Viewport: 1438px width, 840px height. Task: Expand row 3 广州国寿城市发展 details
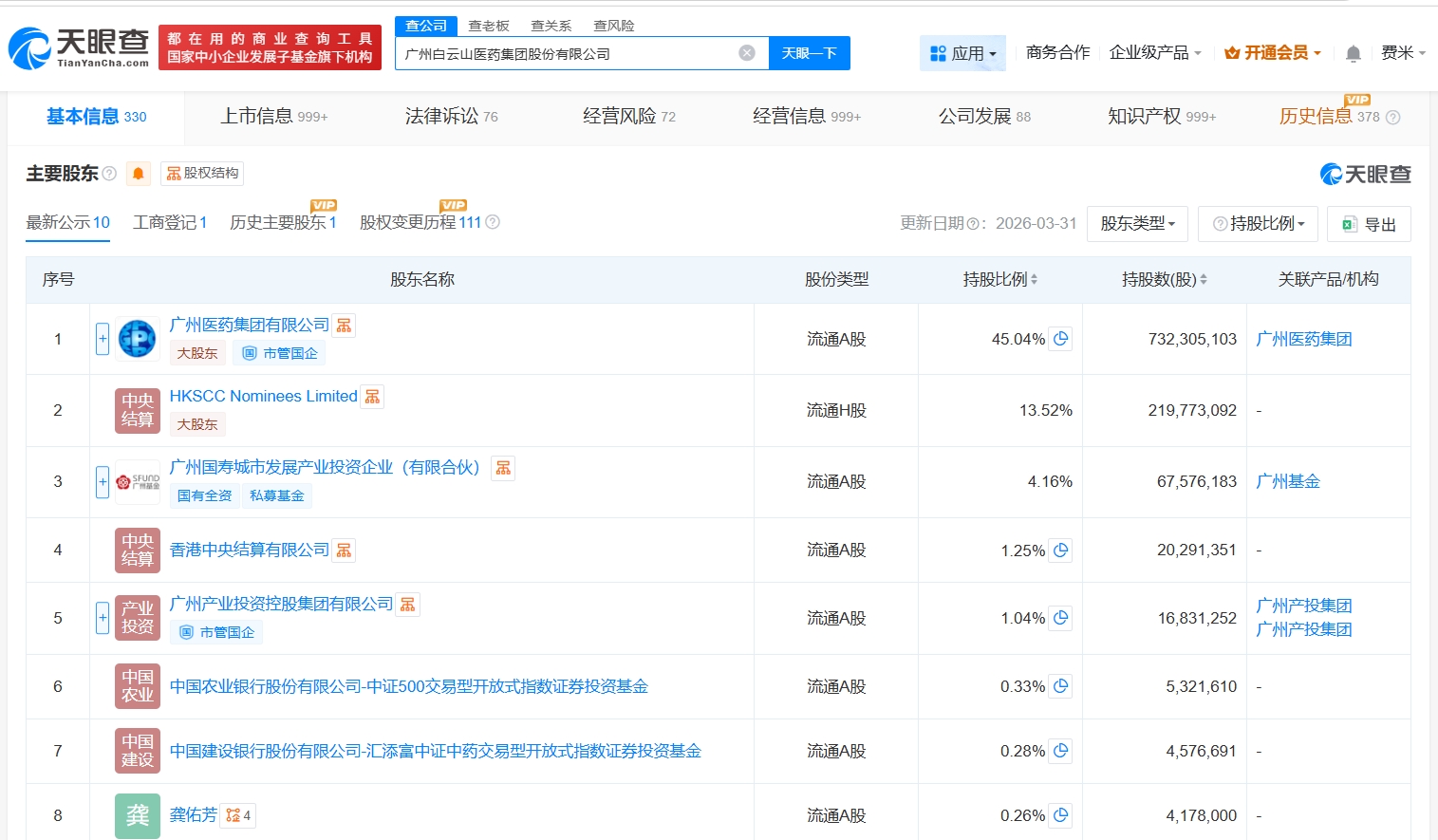pos(103,482)
